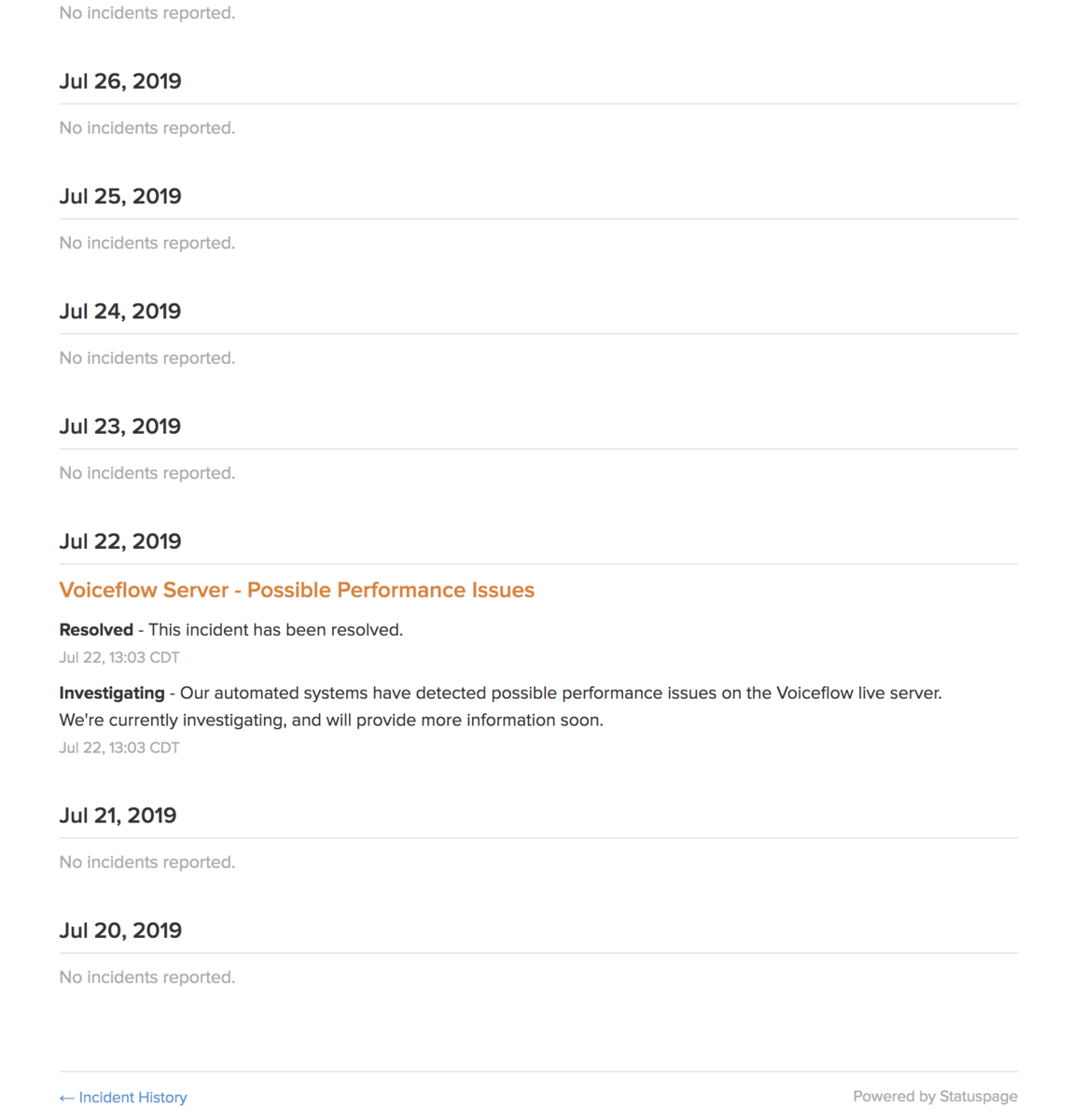This screenshot has height=1120, width=1085.
Task: Select the Jul 23, 2019 date heading
Action: [x=120, y=427]
